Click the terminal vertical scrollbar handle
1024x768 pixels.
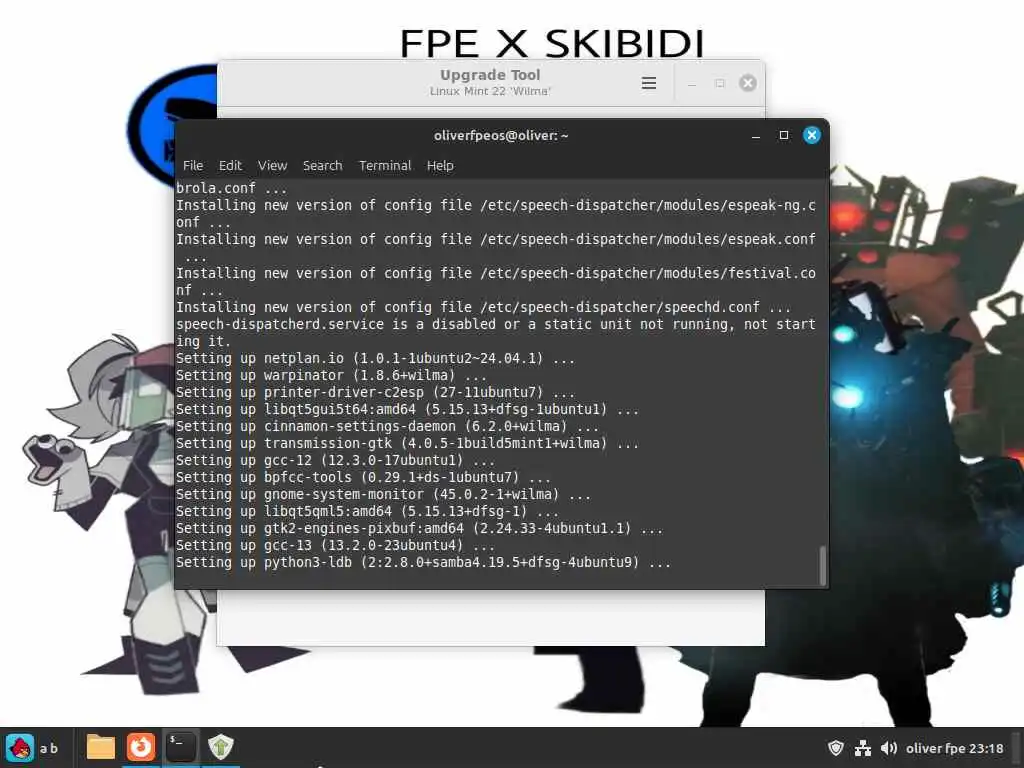click(822, 566)
